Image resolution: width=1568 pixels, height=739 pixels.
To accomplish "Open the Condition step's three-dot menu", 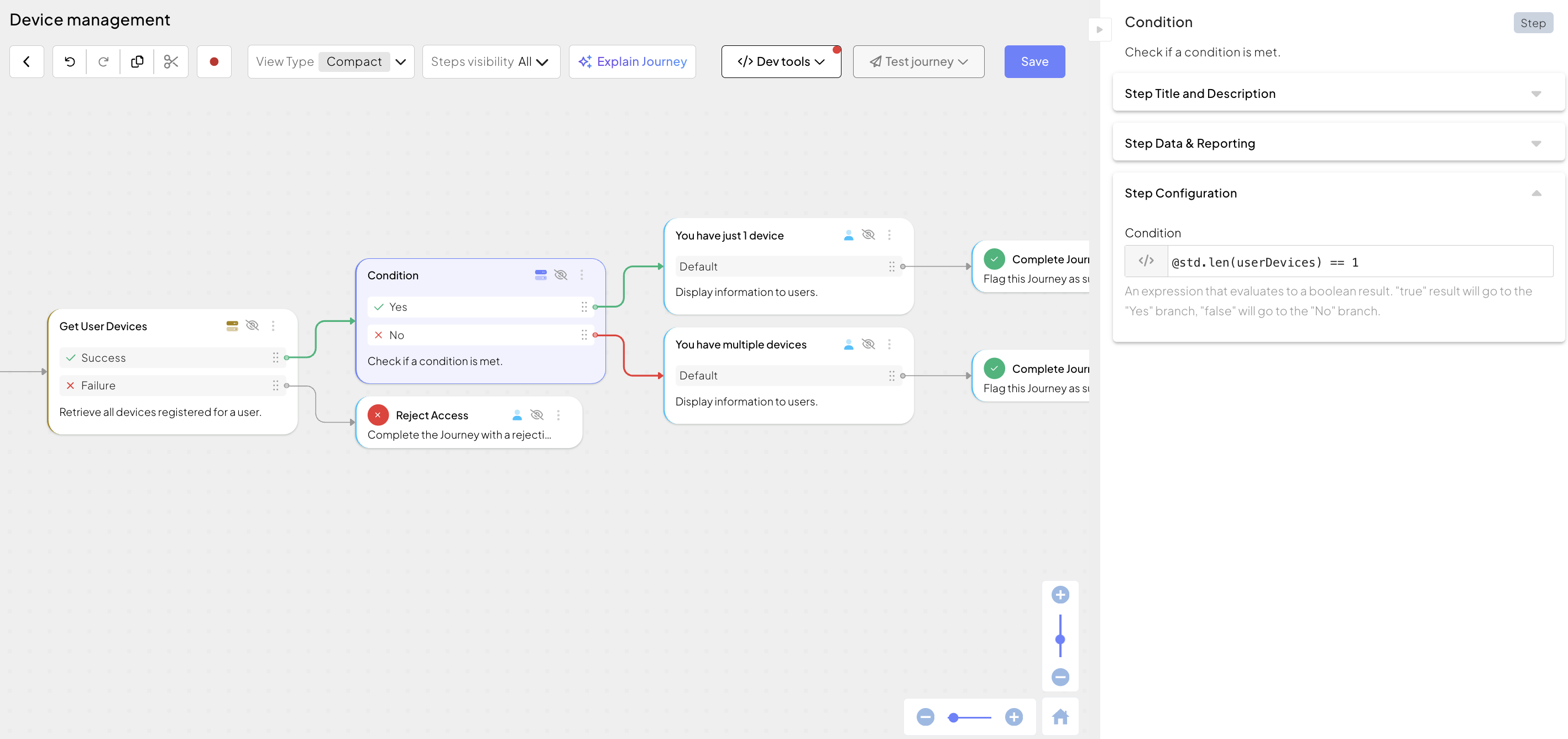I will click(582, 275).
